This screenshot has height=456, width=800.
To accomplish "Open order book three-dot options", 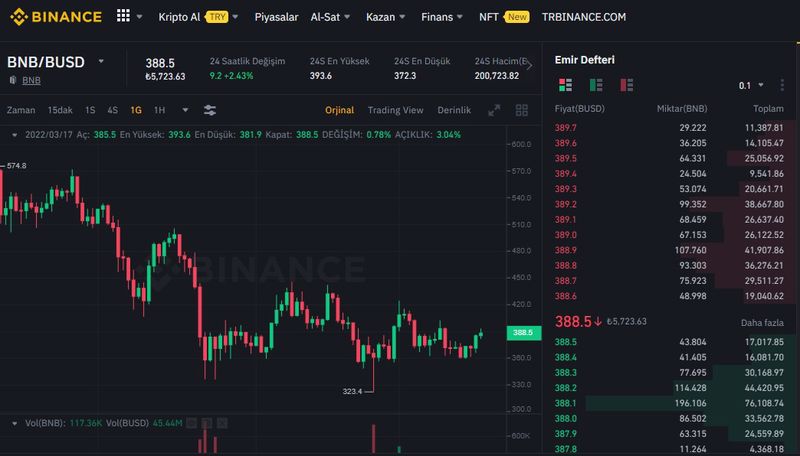I will tap(782, 85).
